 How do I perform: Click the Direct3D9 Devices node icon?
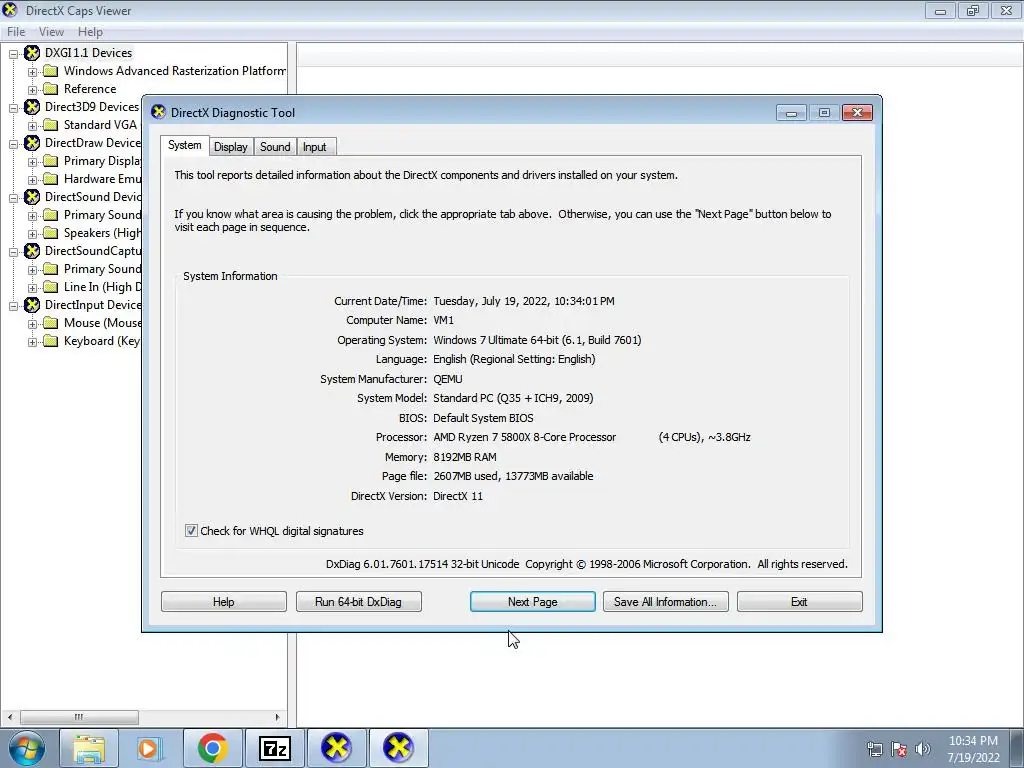coord(32,107)
